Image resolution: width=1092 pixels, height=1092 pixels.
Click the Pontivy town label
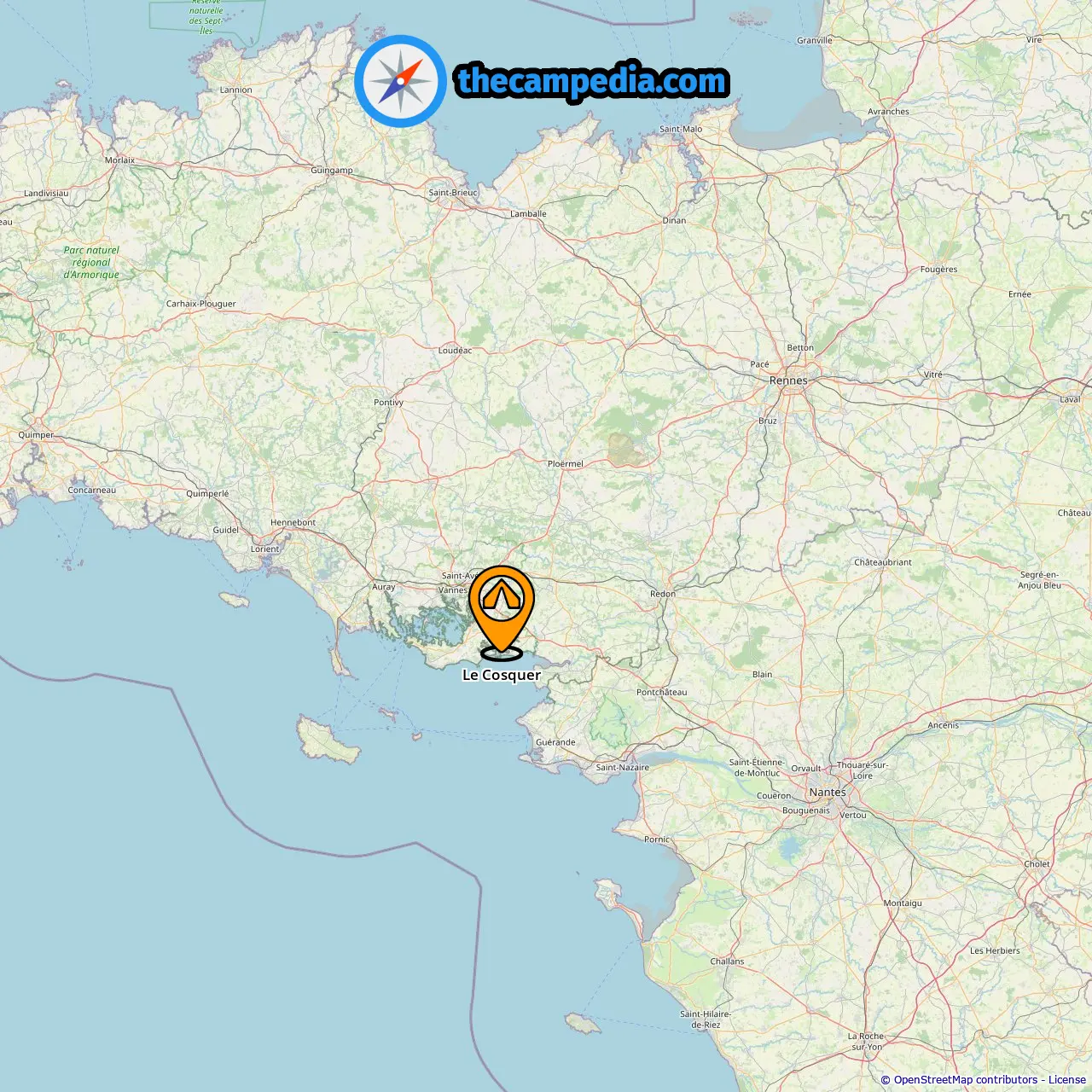(388, 403)
